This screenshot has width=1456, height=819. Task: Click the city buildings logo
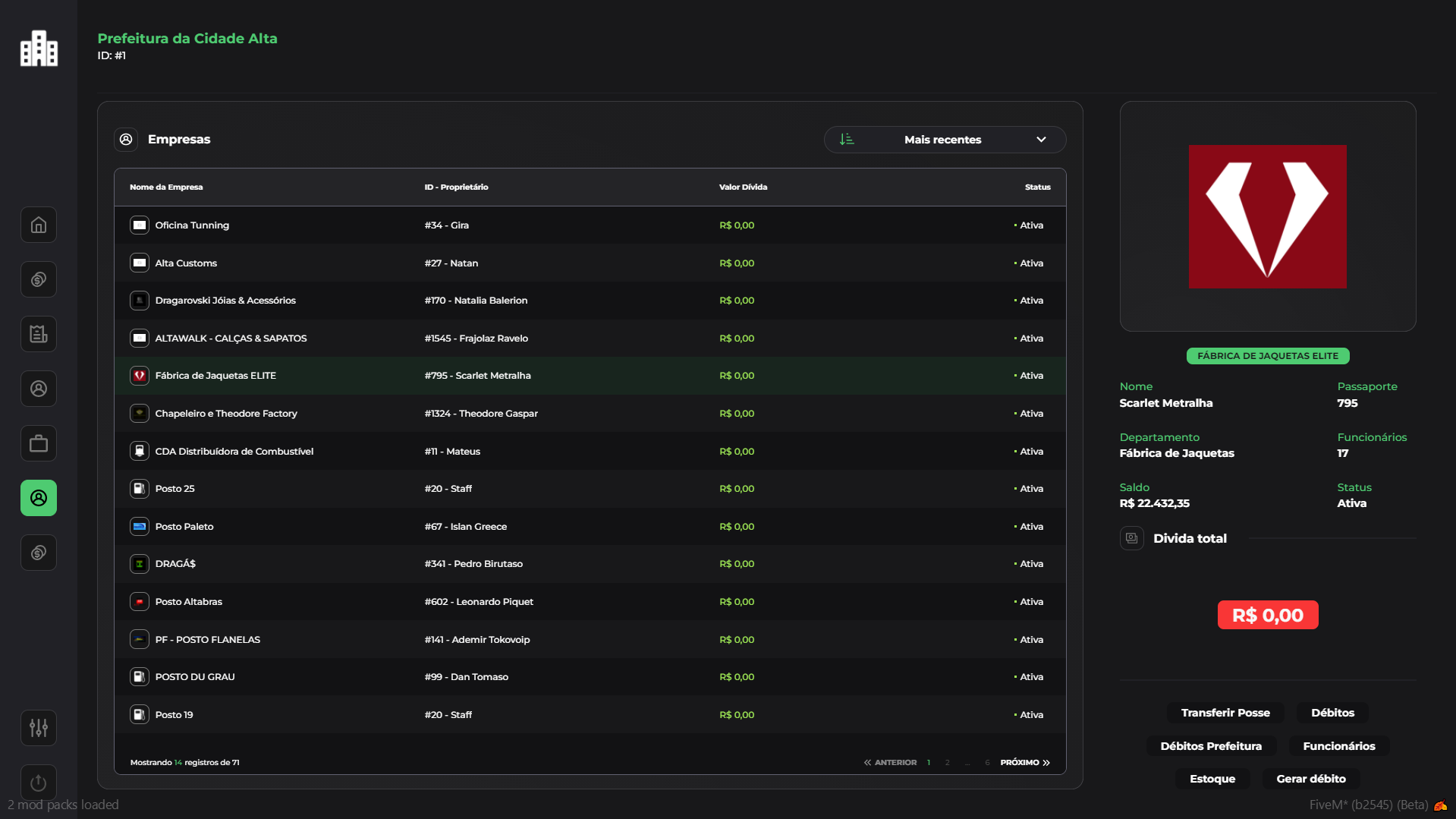click(x=39, y=49)
